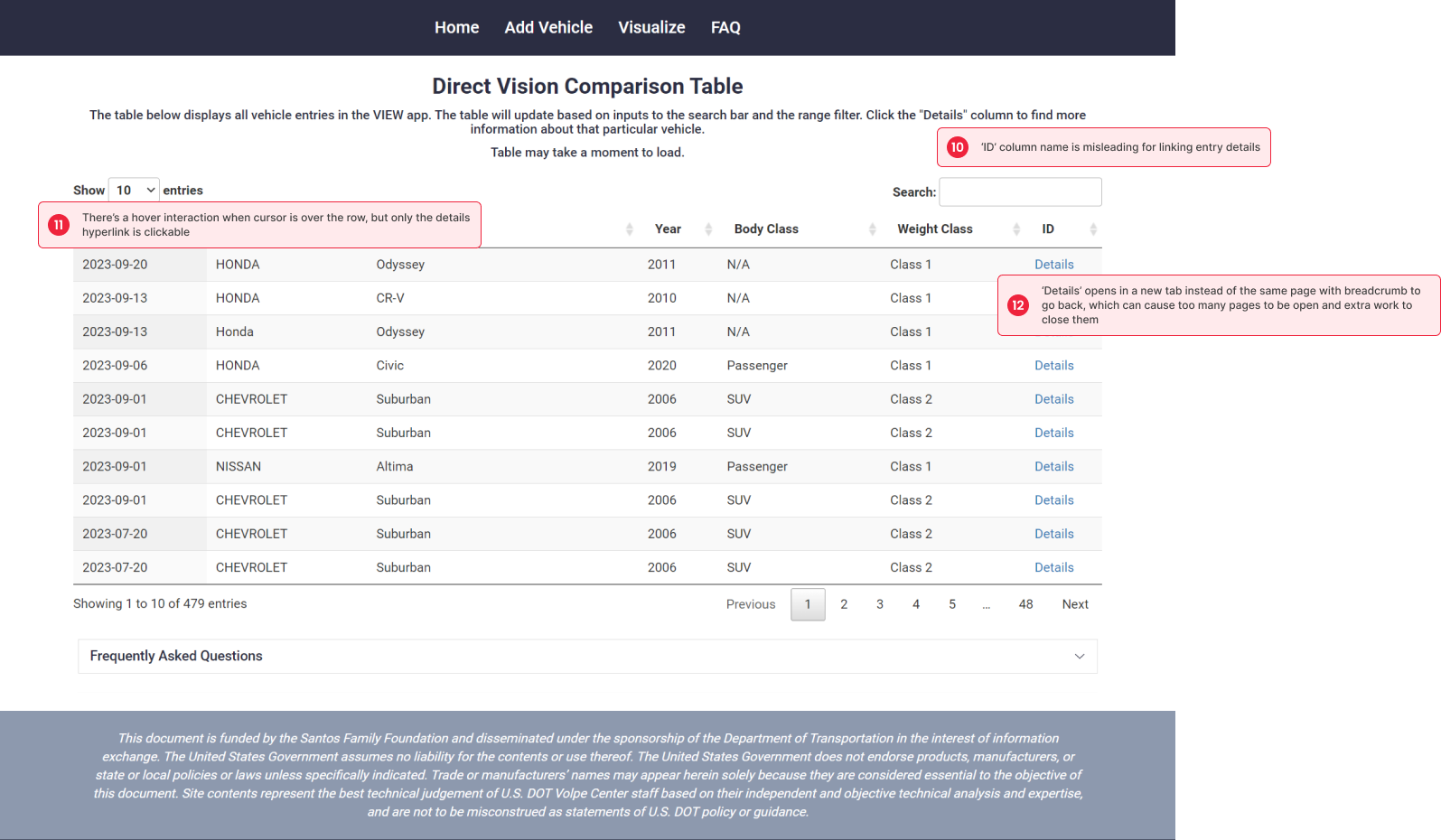The image size is (1441, 840).
Task: Select page 3 in pagination
Action: pyautogui.click(x=880, y=604)
